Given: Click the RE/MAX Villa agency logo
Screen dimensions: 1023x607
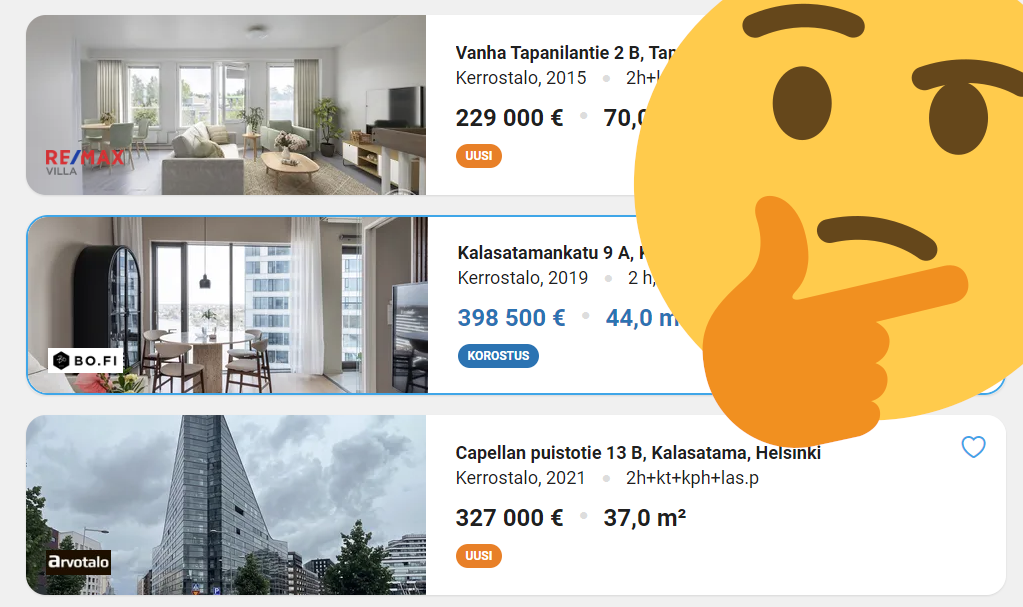Looking at the screenshot, I should click(84, 162).
